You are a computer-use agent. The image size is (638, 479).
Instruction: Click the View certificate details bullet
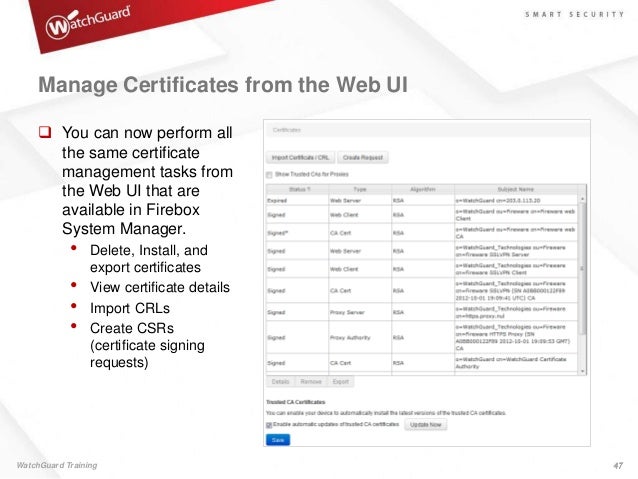(x=160, y=287)
